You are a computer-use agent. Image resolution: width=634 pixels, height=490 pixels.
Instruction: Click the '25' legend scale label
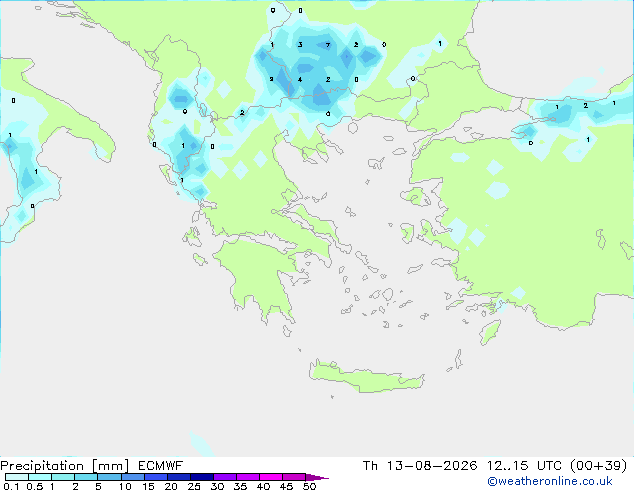coord(194,486)
